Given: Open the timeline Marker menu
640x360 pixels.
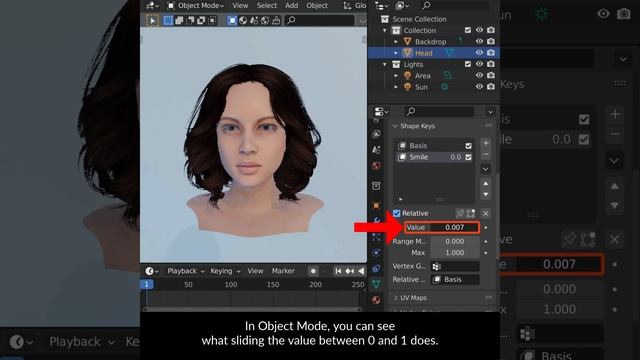Looking at the screenshot, I should (x=283, y=271).
